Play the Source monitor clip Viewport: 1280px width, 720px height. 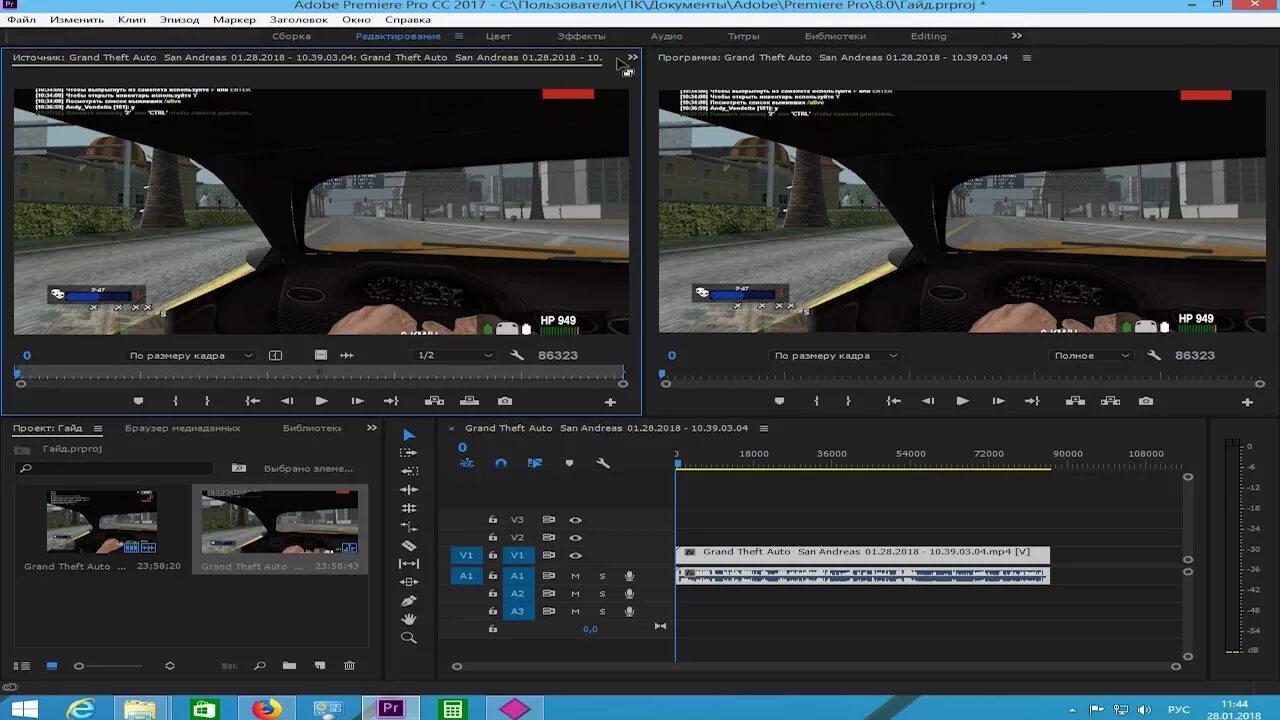(x=321, y=401)
